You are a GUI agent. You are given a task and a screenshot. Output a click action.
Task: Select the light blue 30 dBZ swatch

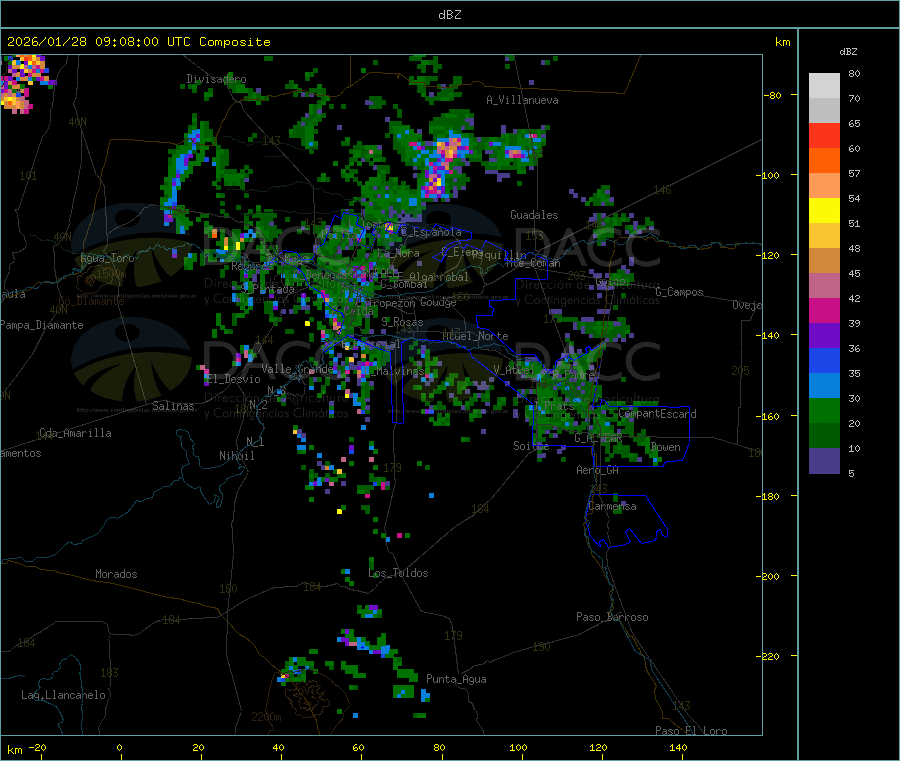pos(824,386)
